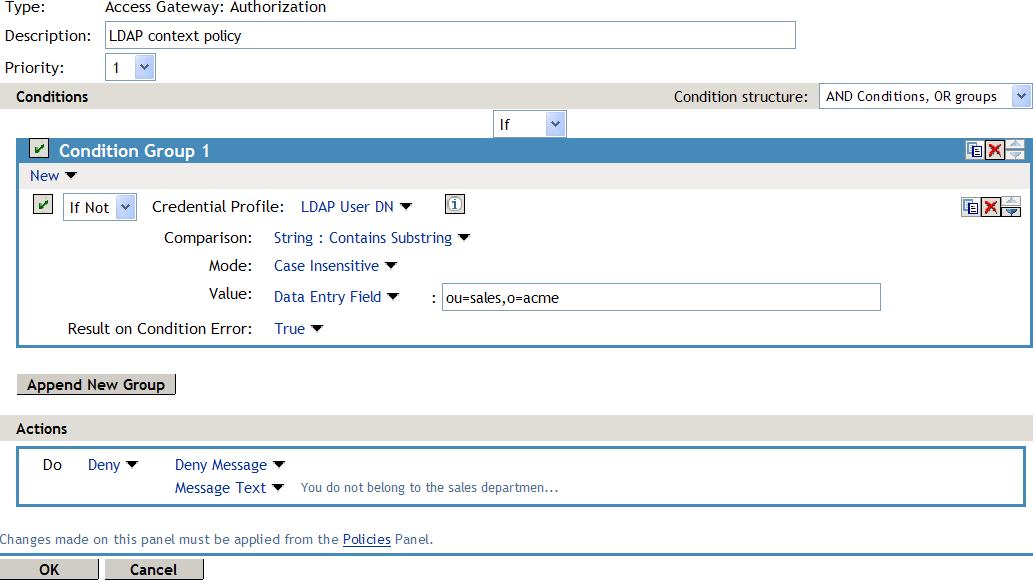This screenshot has height=580, width=1033.
Task: Move Condition Group 1 down
Action: coord(1015,153)
